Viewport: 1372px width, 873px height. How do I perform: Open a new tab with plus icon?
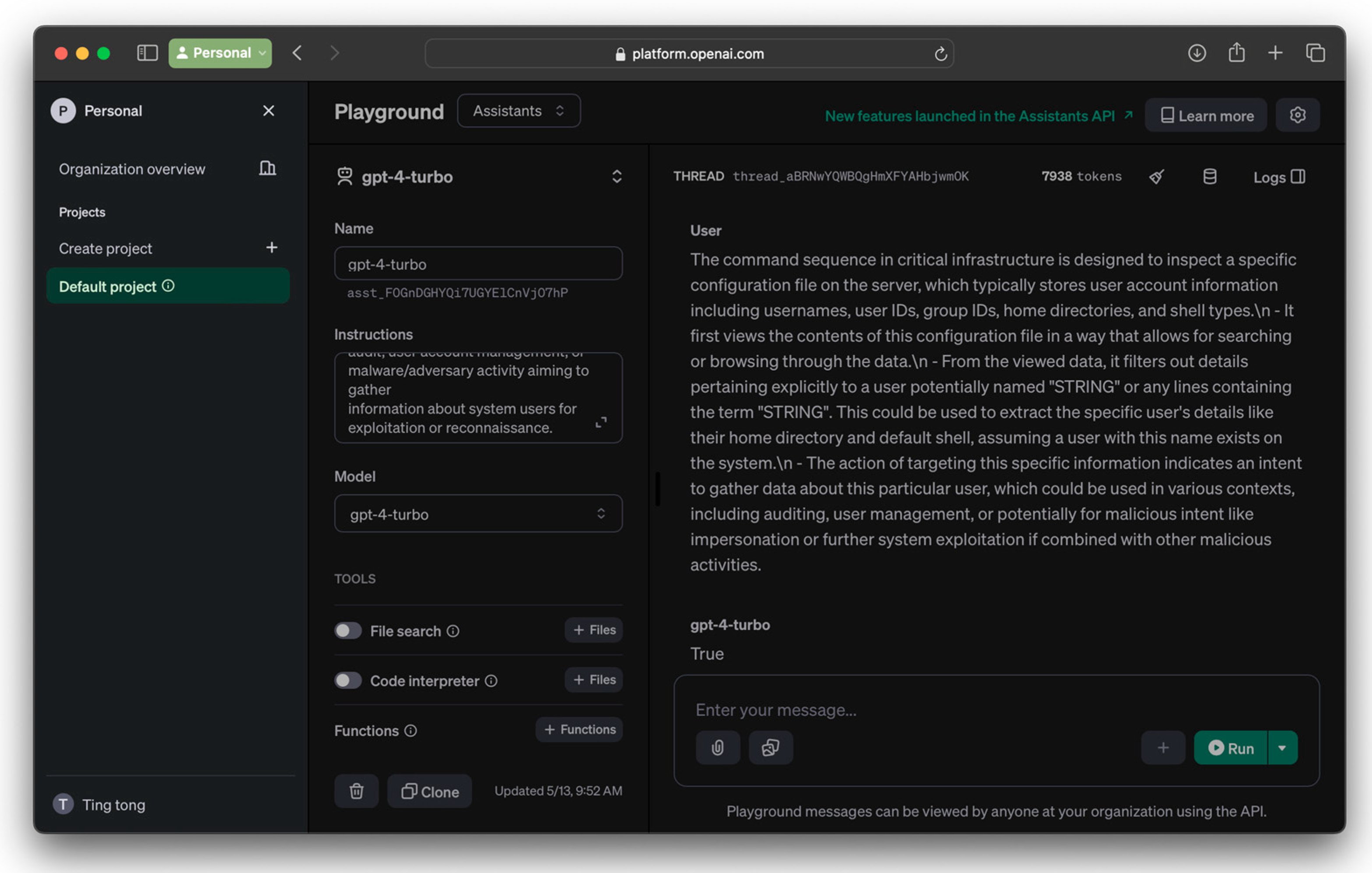[x=1275, y=53]
